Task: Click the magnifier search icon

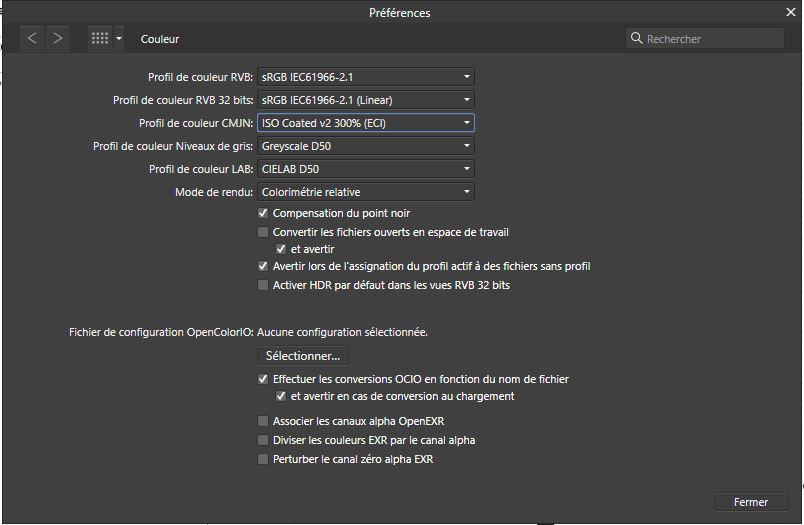Action: coord(636,38)
